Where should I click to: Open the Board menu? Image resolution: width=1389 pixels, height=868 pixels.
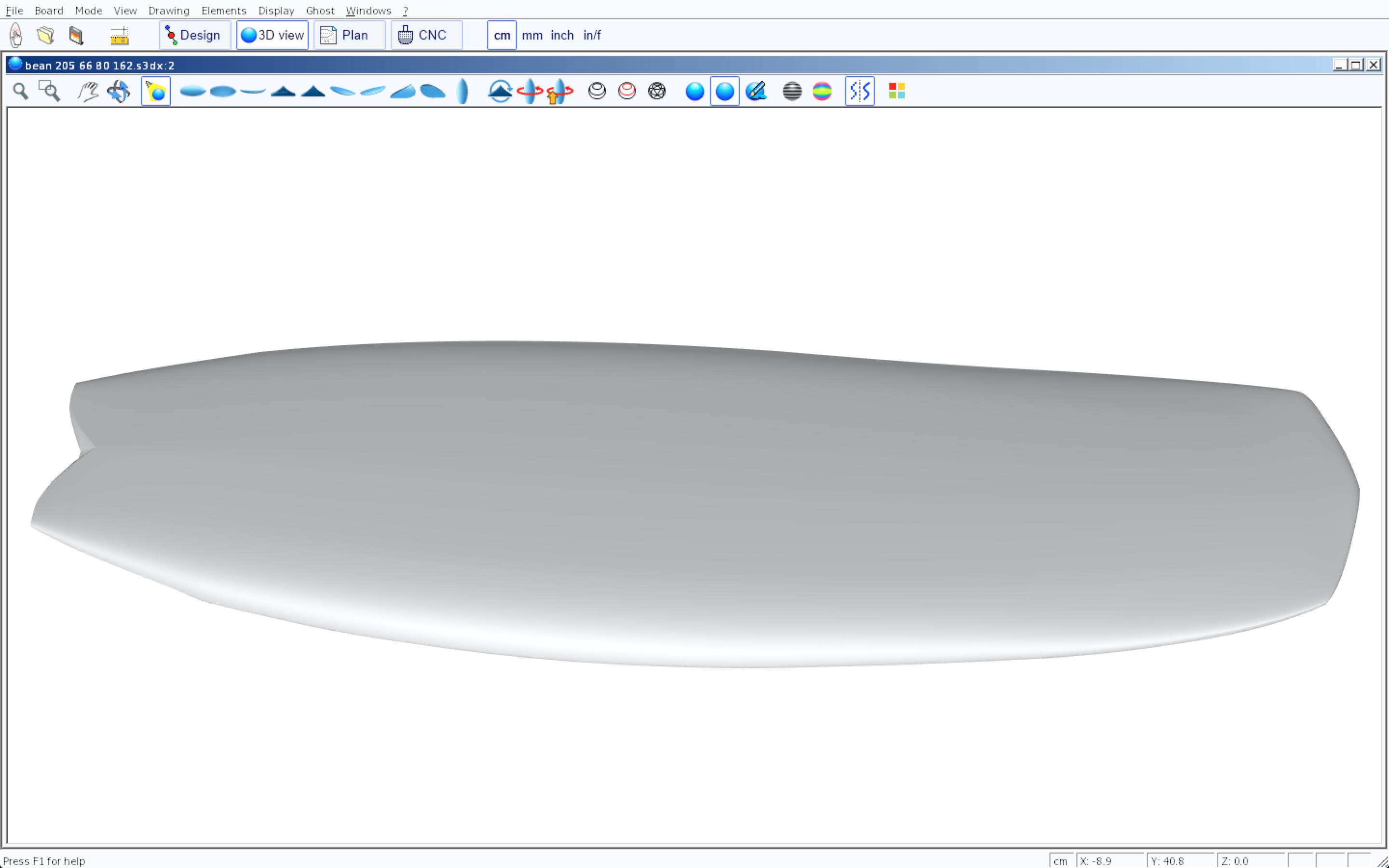(x=49, y=10)
